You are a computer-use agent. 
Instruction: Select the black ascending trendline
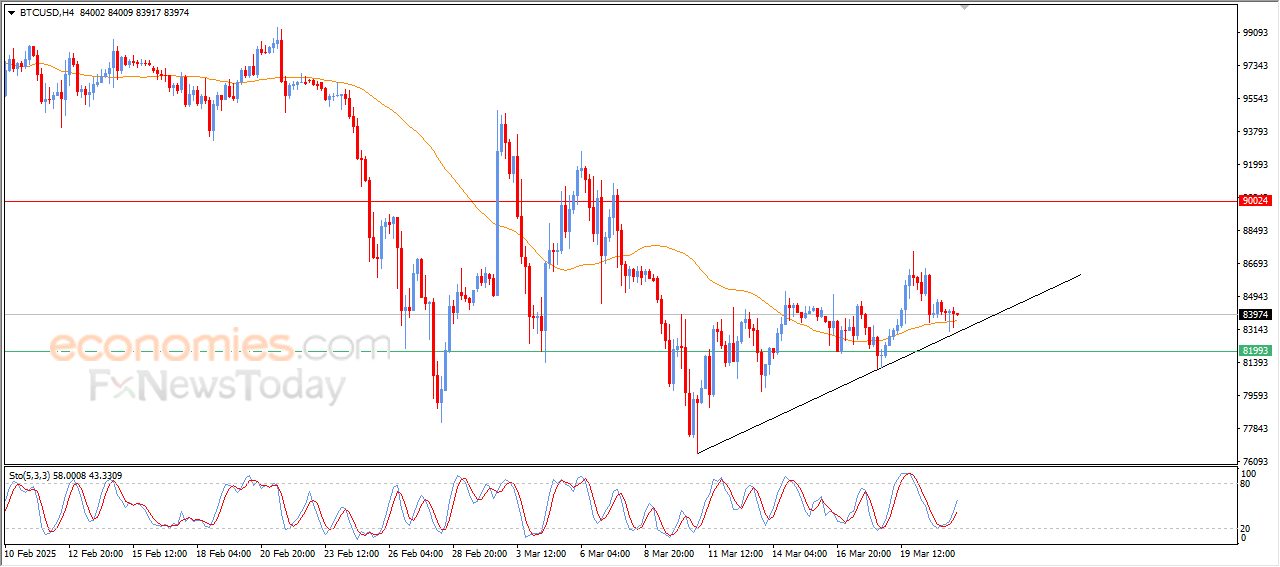889,363
